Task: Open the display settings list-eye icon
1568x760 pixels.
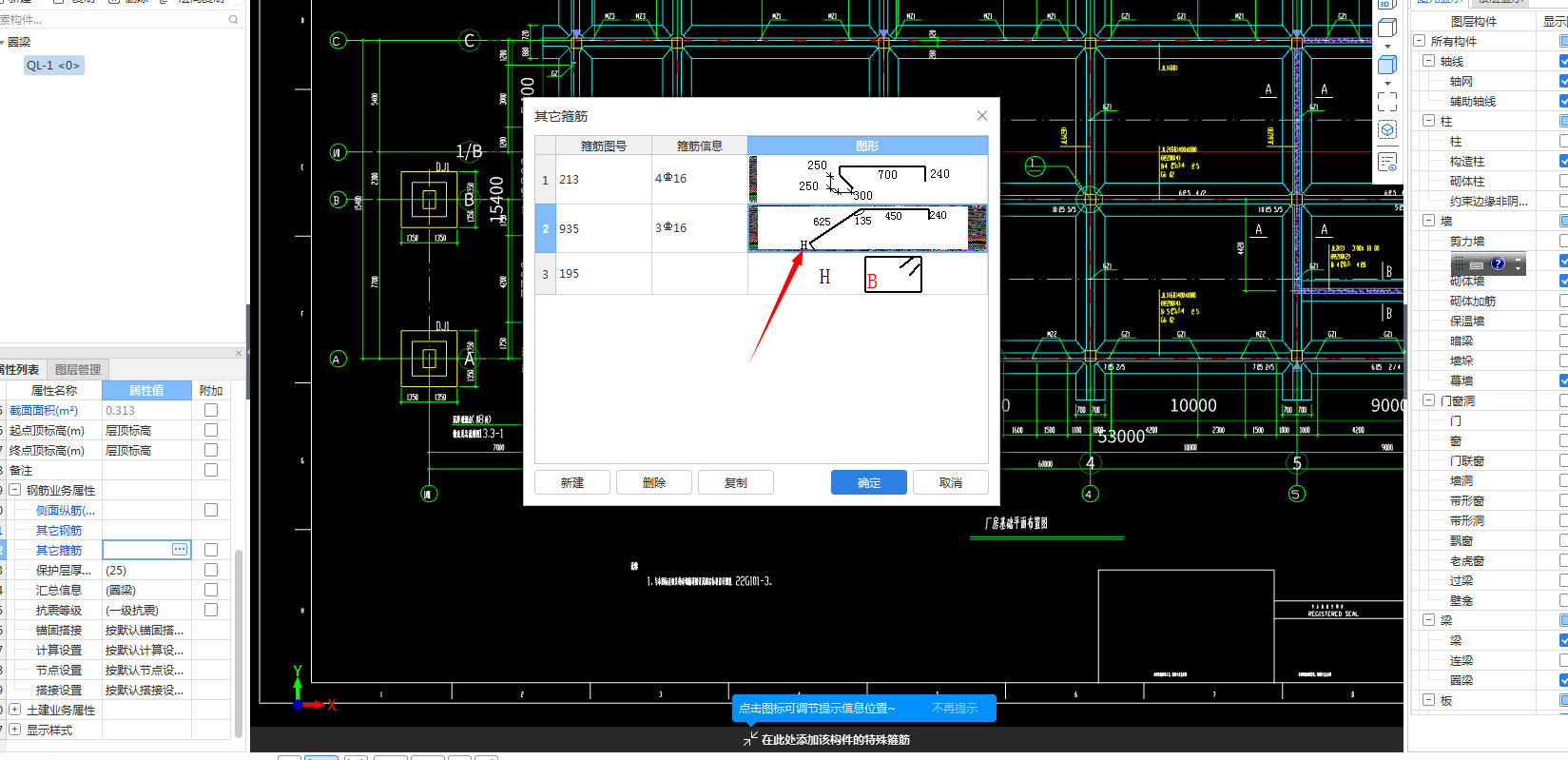Action: coord(1387,162)
